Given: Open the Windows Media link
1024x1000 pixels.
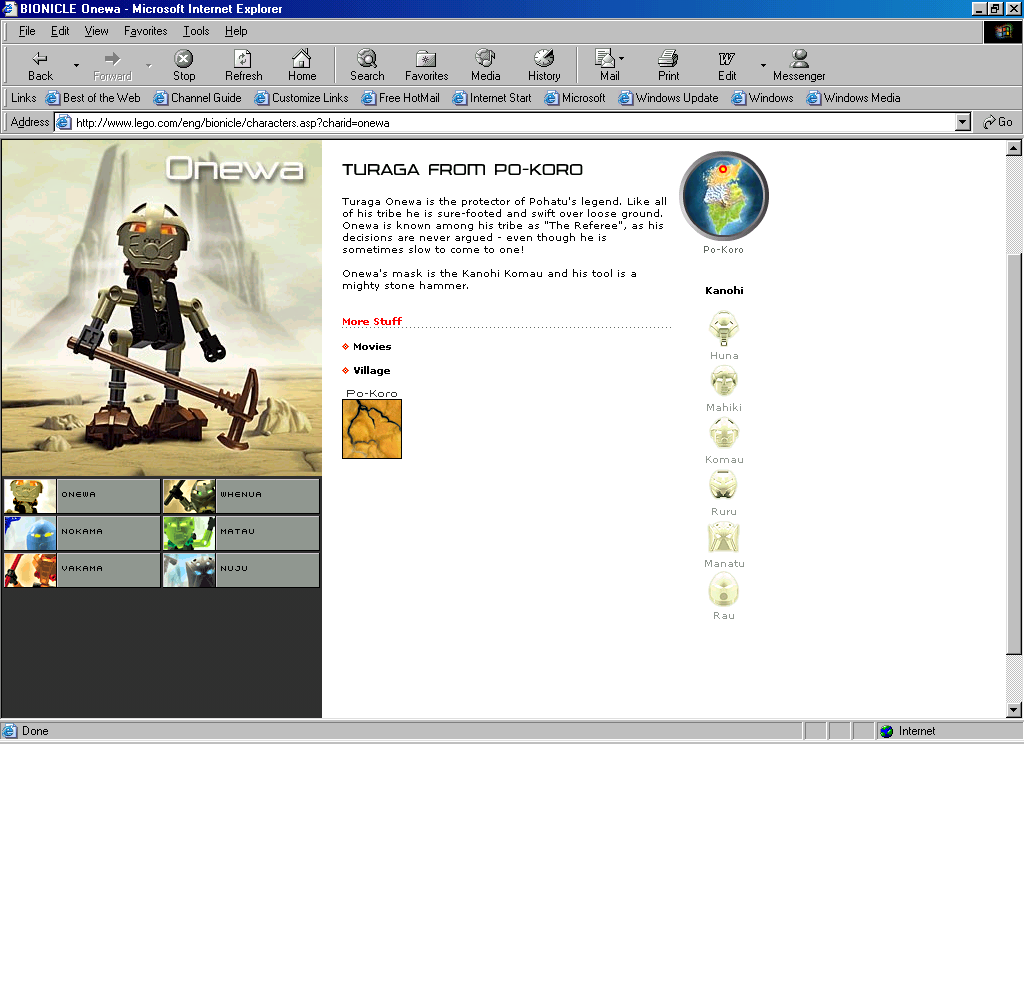Looking at the screenshot, I should (853, 98).
